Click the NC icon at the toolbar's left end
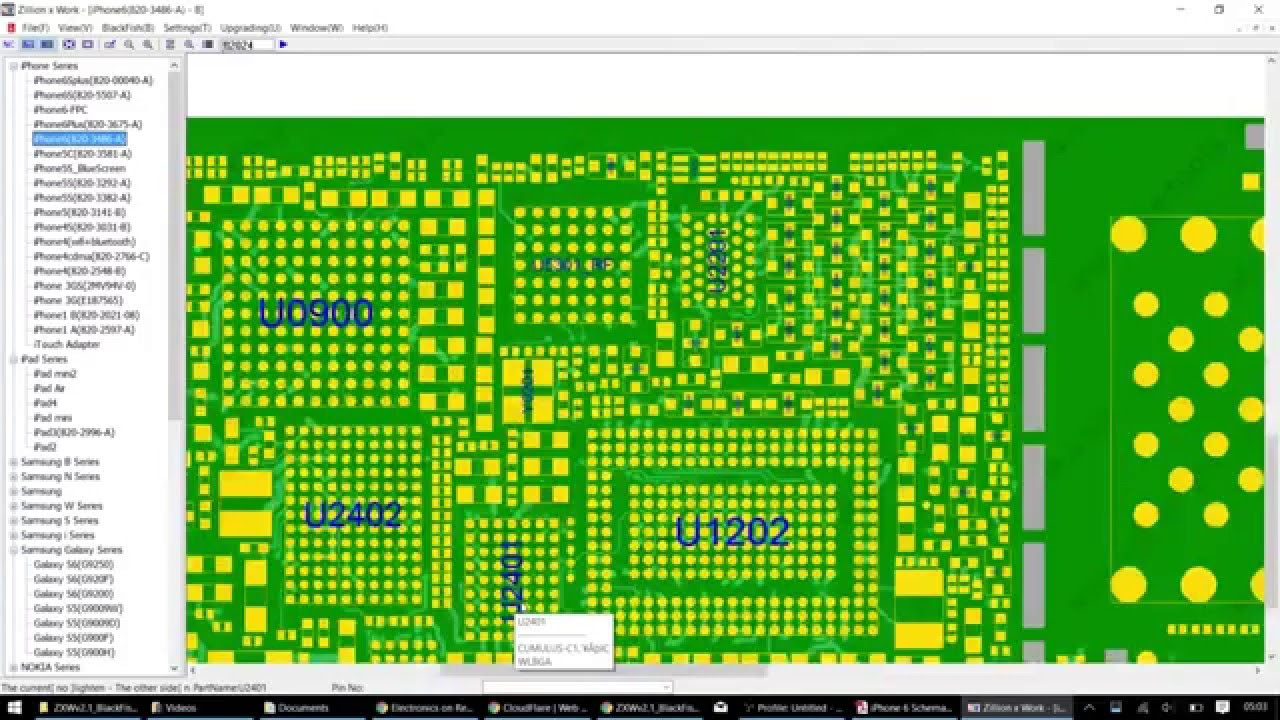The height and width of the screenshot is (720, 1280). [x=9, y=45]
